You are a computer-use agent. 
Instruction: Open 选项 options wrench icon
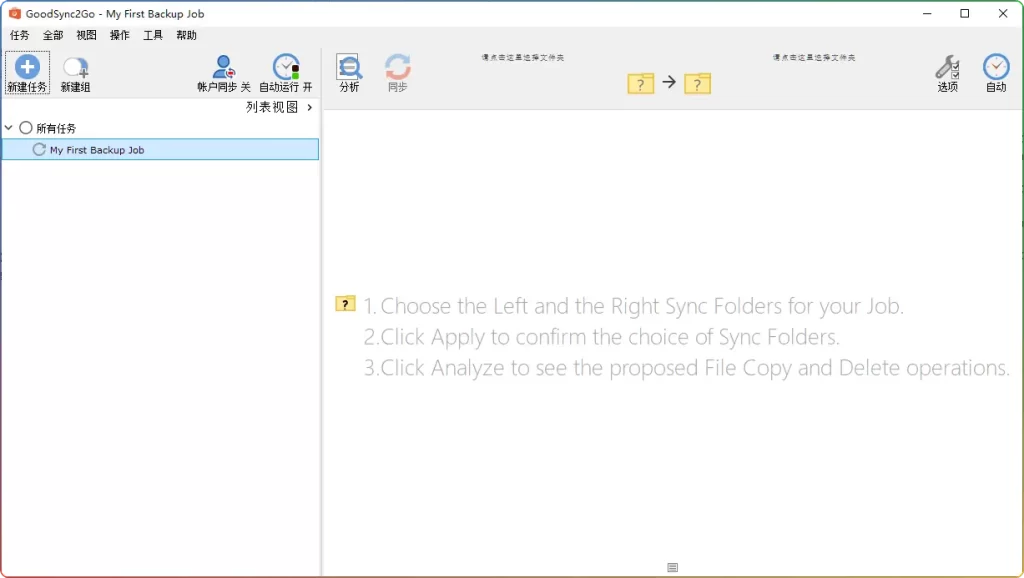pyautogui.click(x=947, y=67)
